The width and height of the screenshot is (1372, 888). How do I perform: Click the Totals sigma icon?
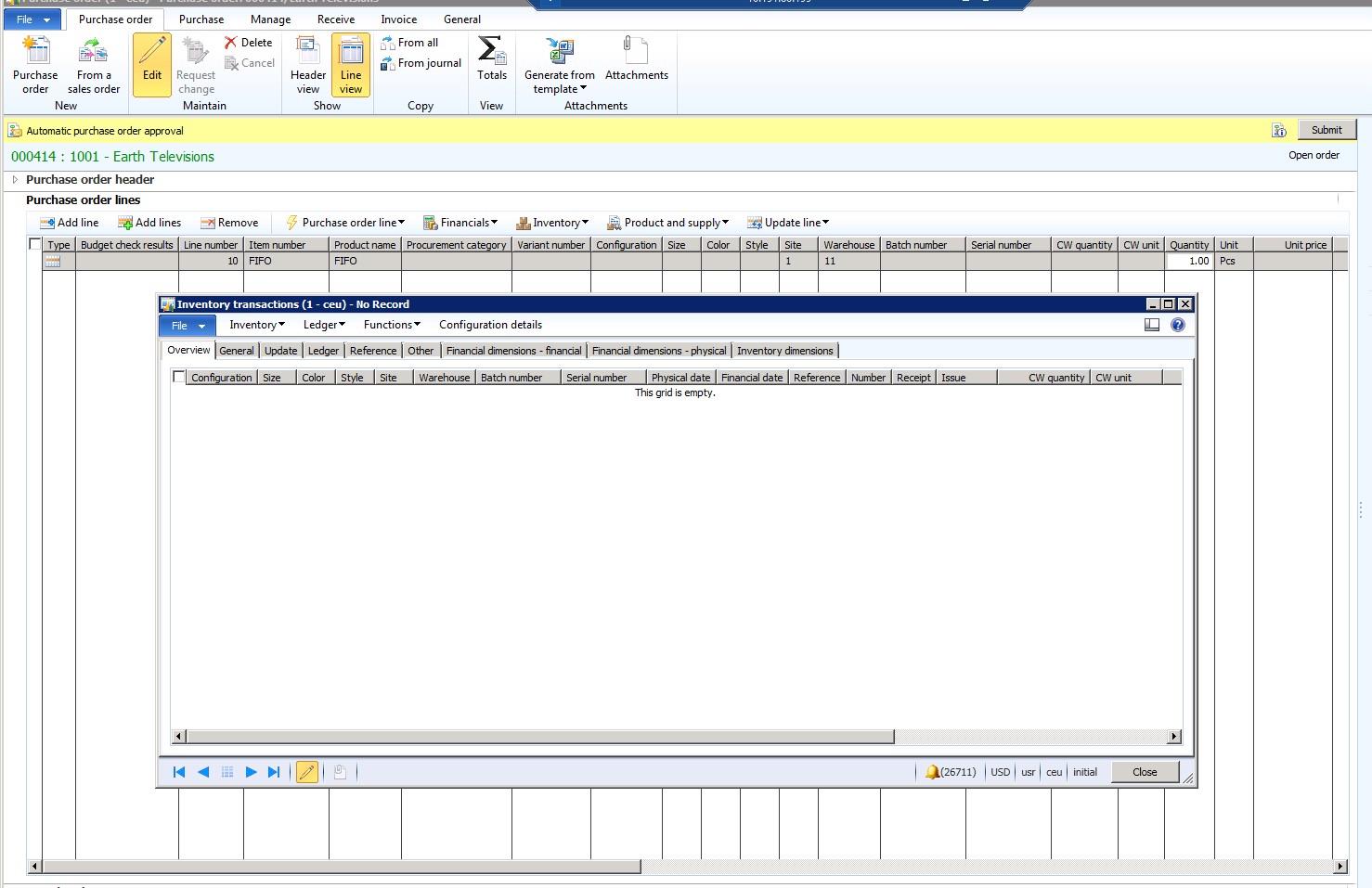click(491, 51)
